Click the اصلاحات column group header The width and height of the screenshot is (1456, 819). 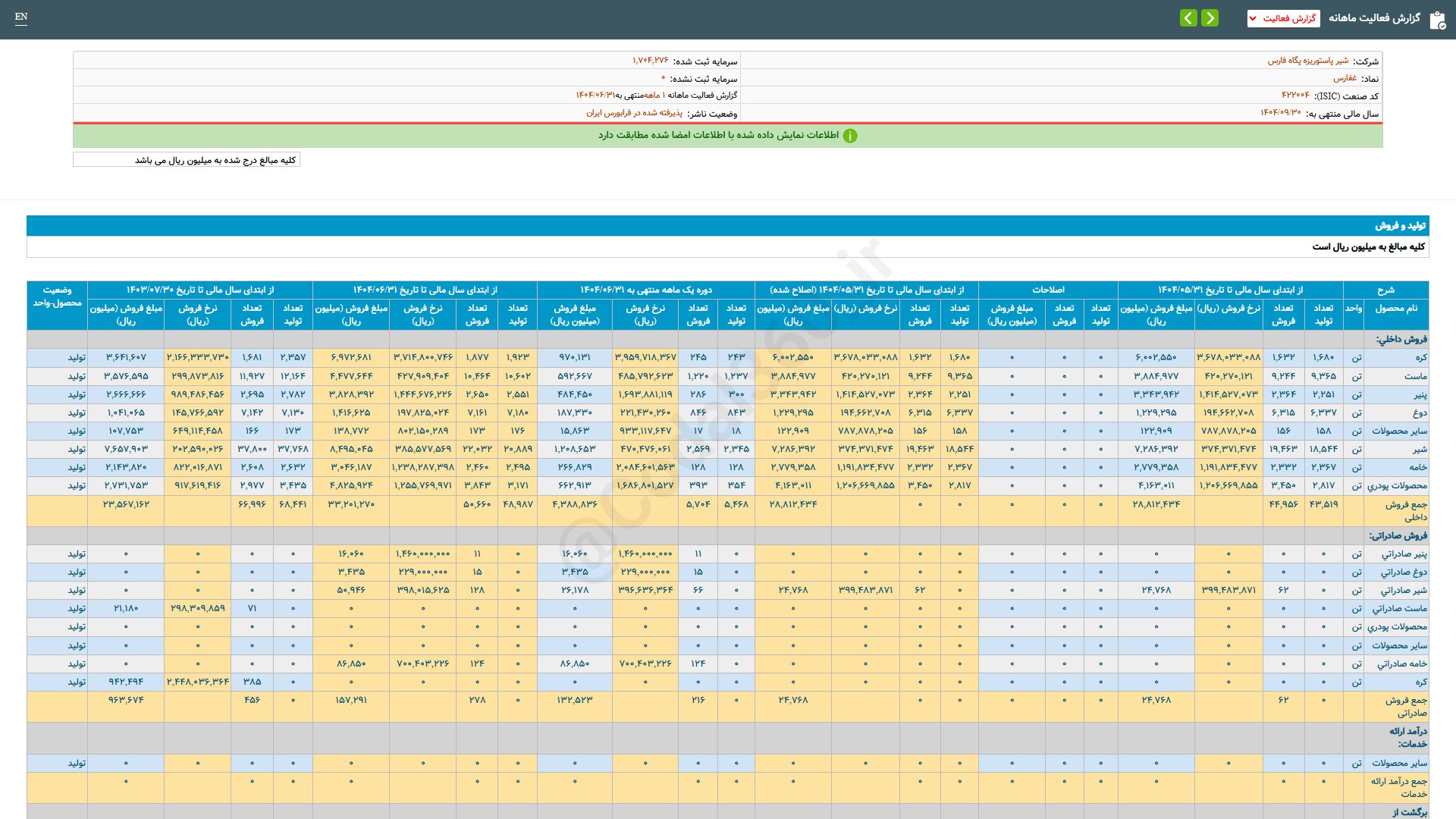pyautogui.click(x=1048, y=290)
